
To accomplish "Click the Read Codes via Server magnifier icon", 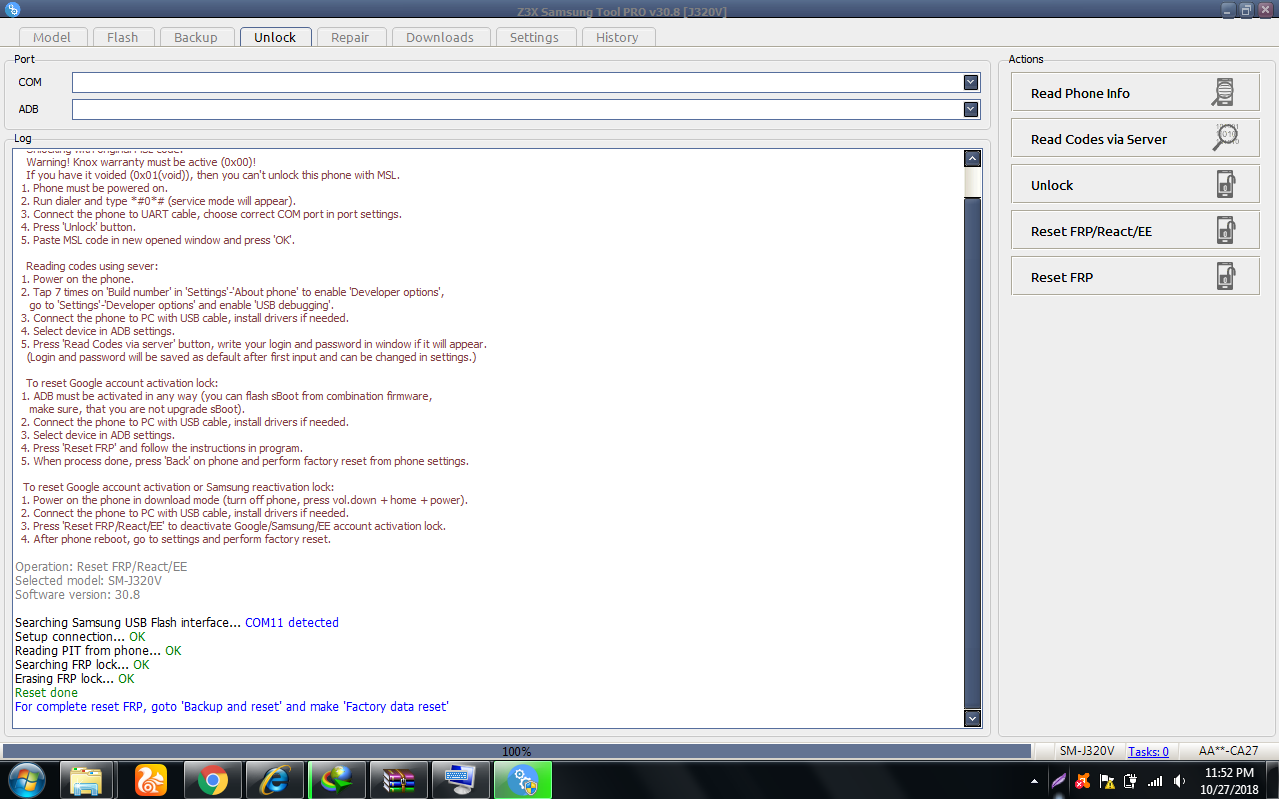I will (x=1226, y=138).
